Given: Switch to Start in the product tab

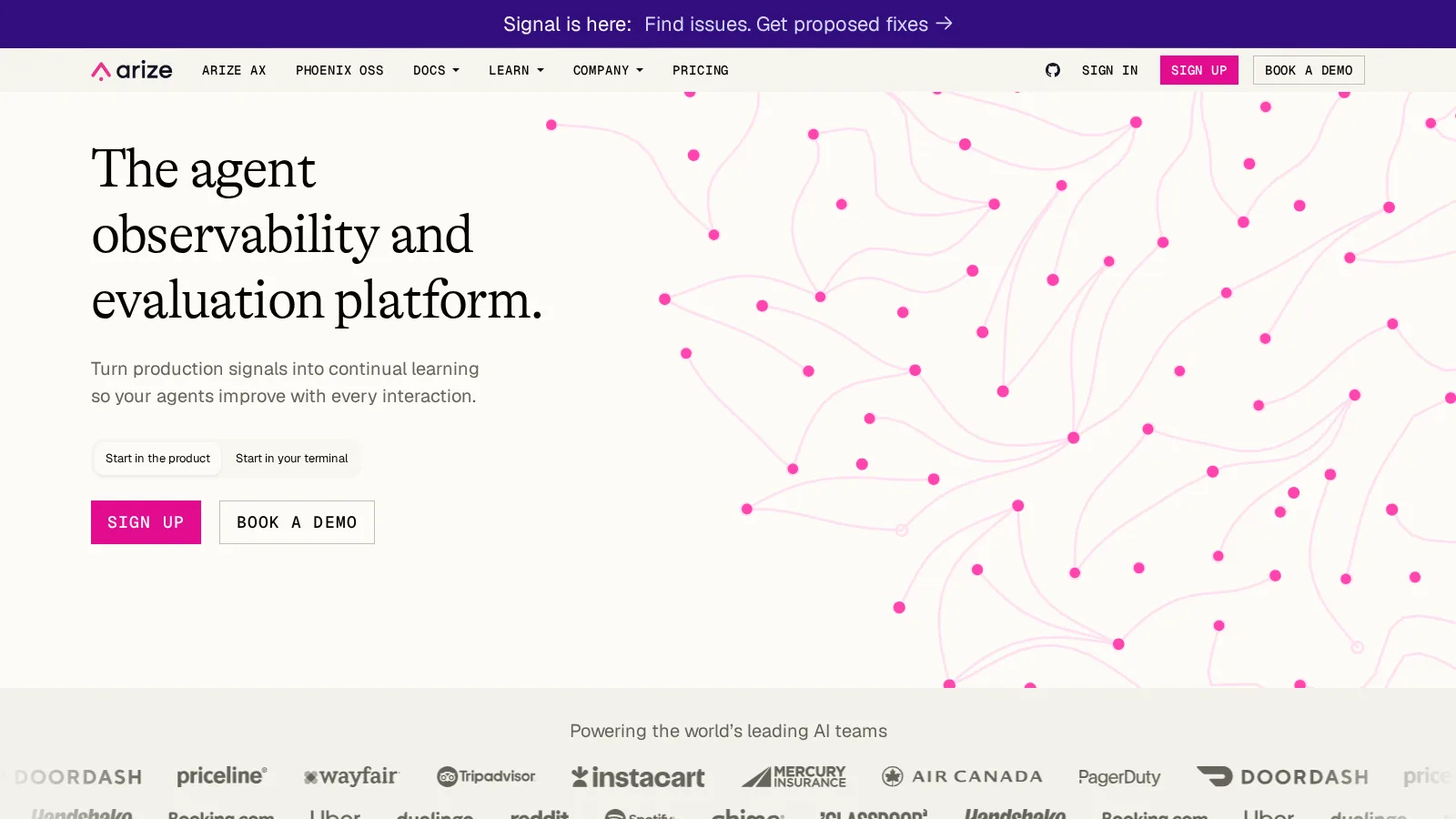Looking at the screenshot, I should click(157, 459).
